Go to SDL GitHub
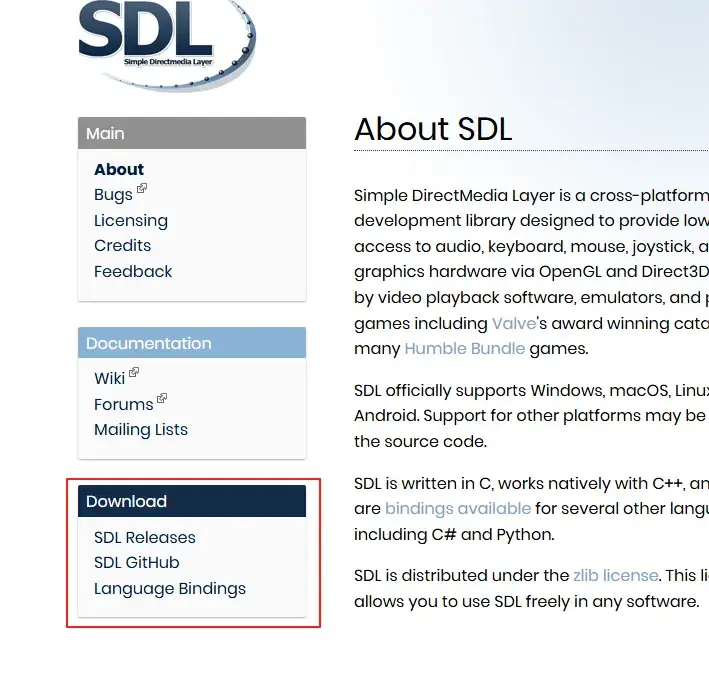This screenshot has height=696, width=709. pos(137,563)
